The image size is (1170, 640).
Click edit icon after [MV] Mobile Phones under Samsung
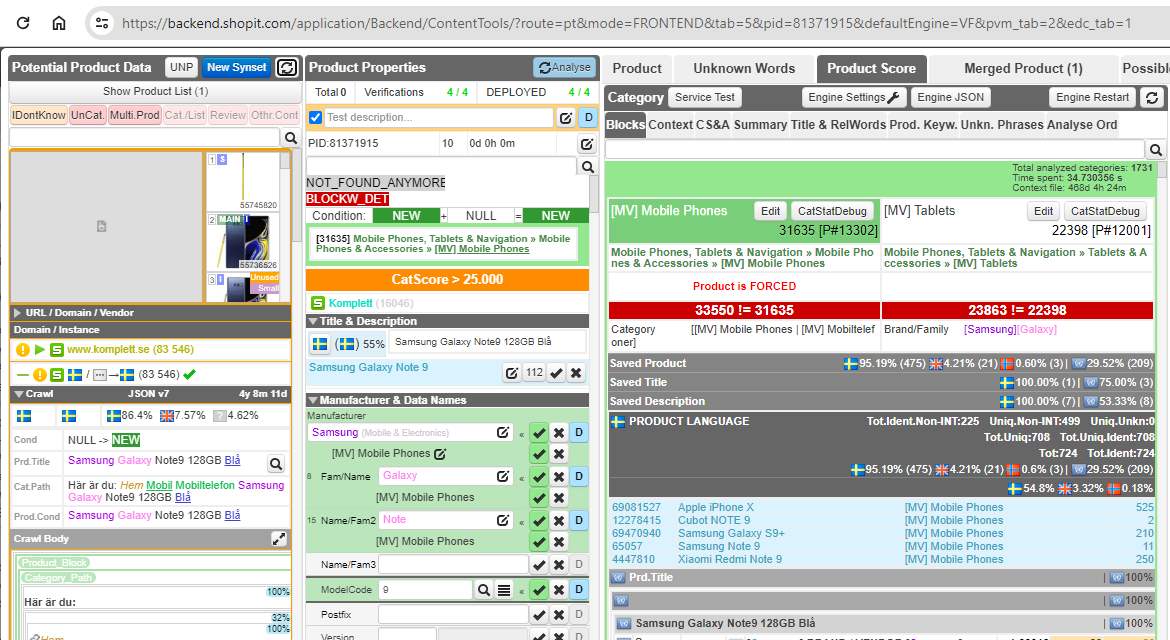tap(440, 454)
